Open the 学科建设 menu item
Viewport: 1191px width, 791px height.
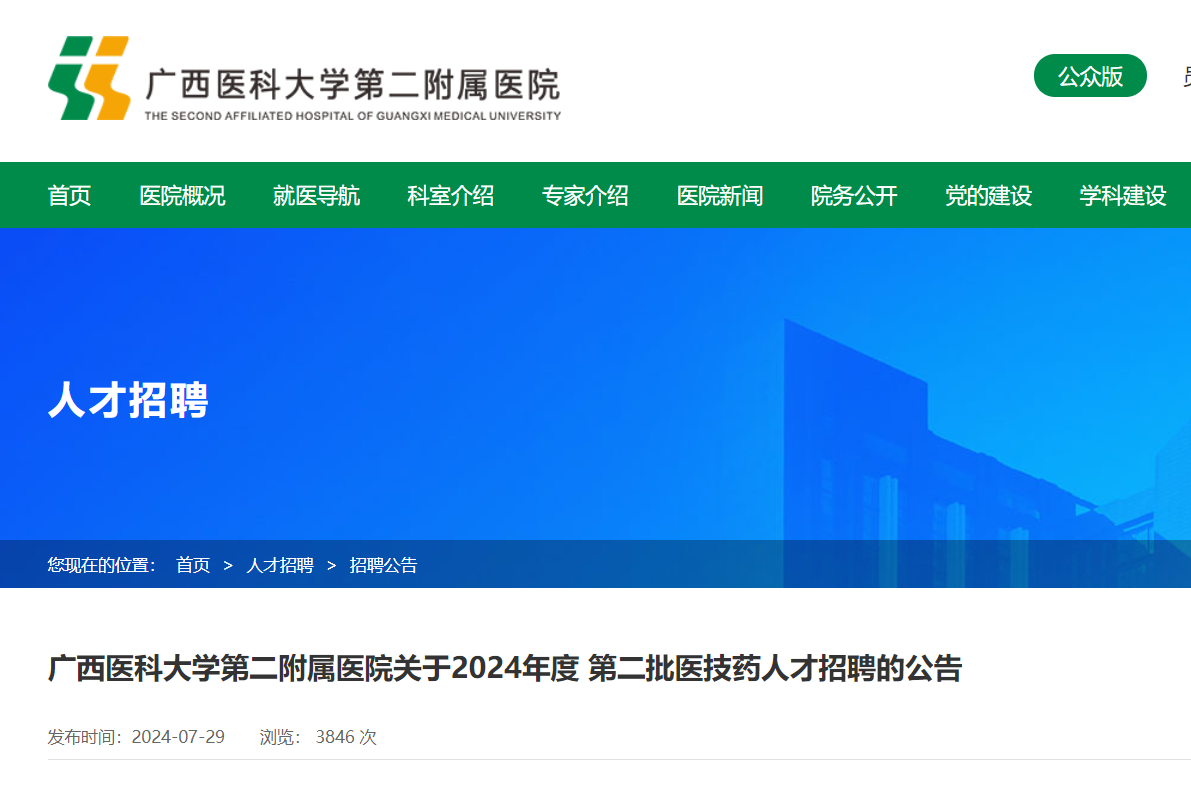[x=1123, y=195]
